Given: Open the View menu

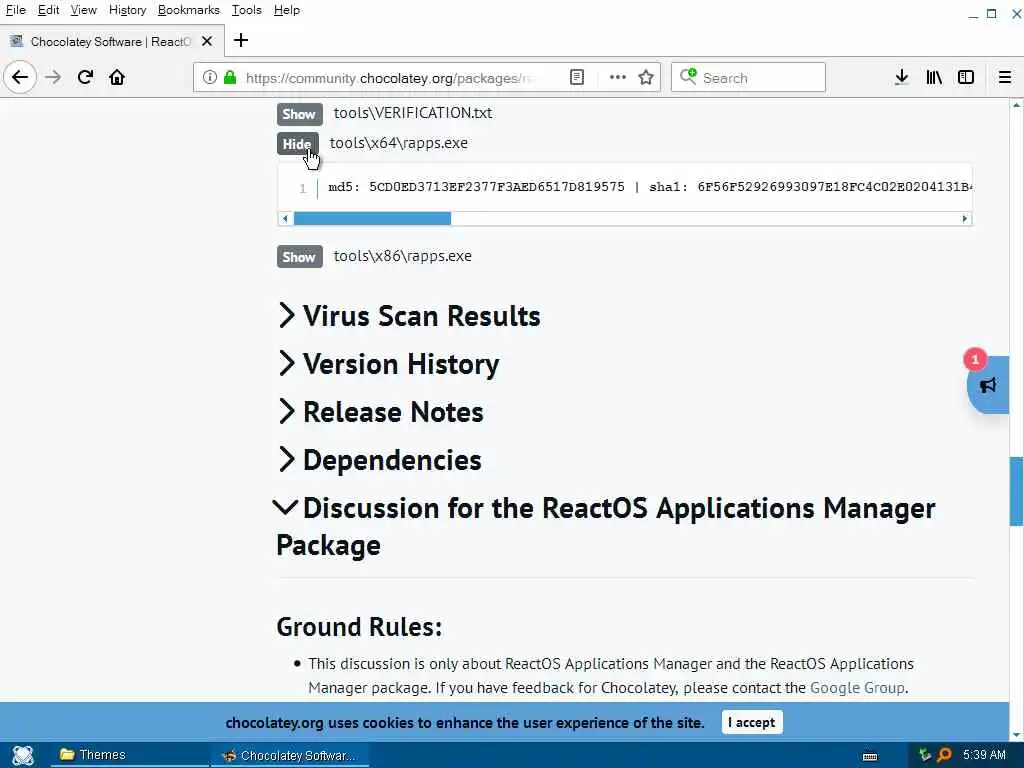Looking at the screenshot, I should coord(84,10).
